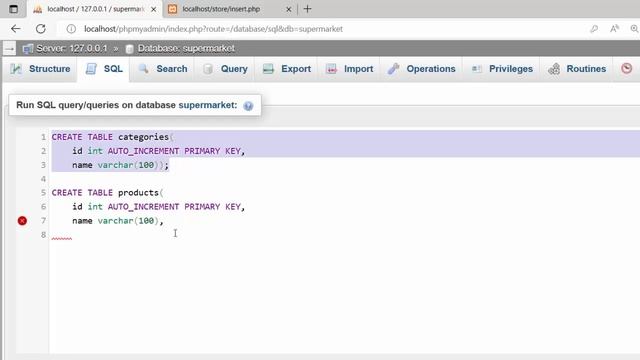This screenshot has height=360, width=640.
Task: Click the address bar URL
Action: pos(213,29)
